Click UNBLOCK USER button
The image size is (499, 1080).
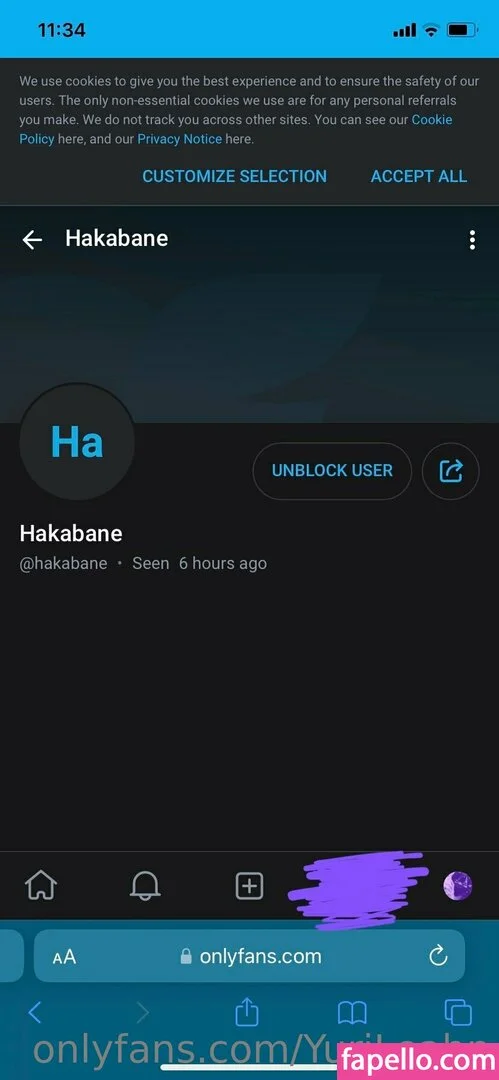point(332,471)
